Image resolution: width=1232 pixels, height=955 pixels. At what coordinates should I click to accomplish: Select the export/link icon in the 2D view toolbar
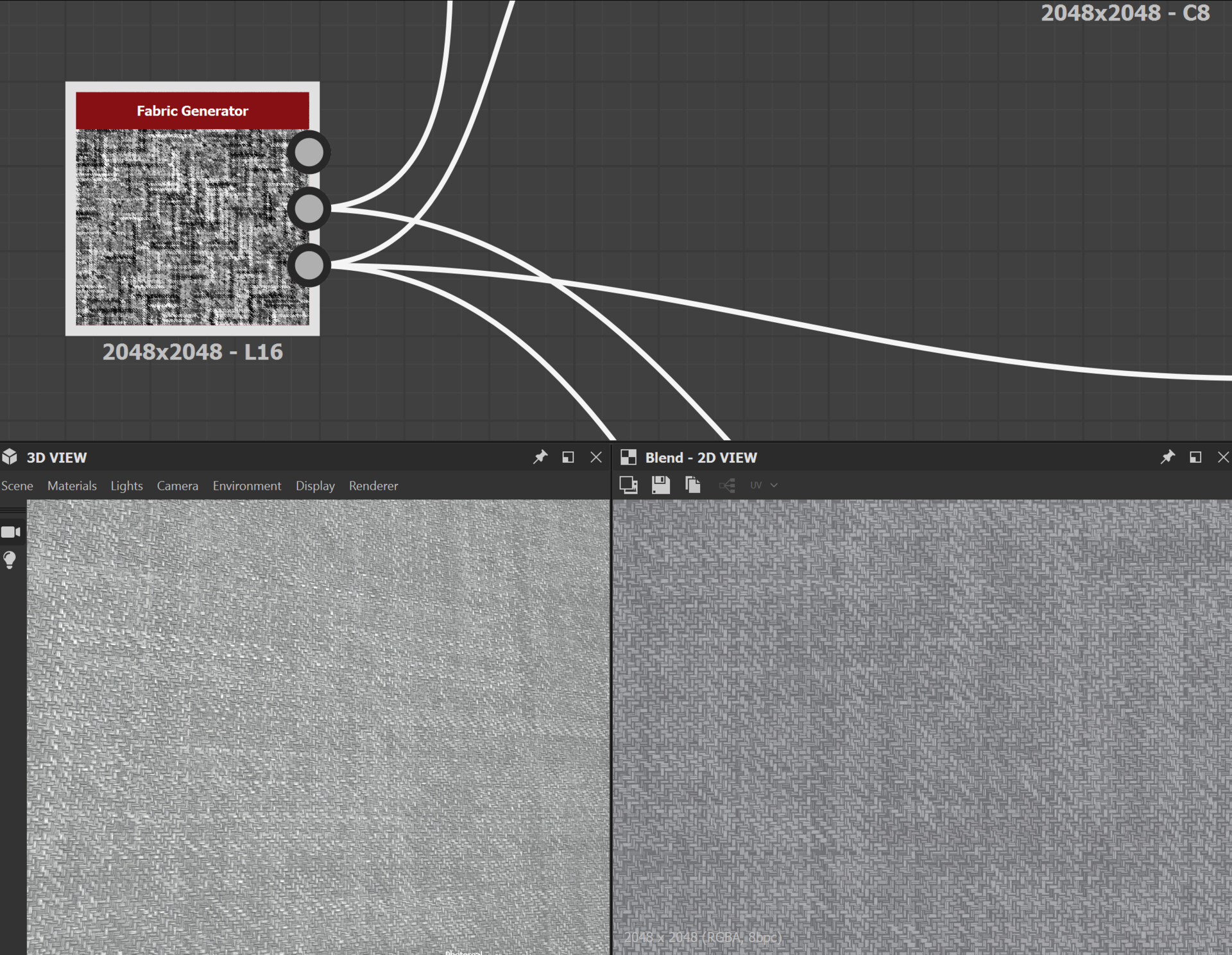(727, 485)
